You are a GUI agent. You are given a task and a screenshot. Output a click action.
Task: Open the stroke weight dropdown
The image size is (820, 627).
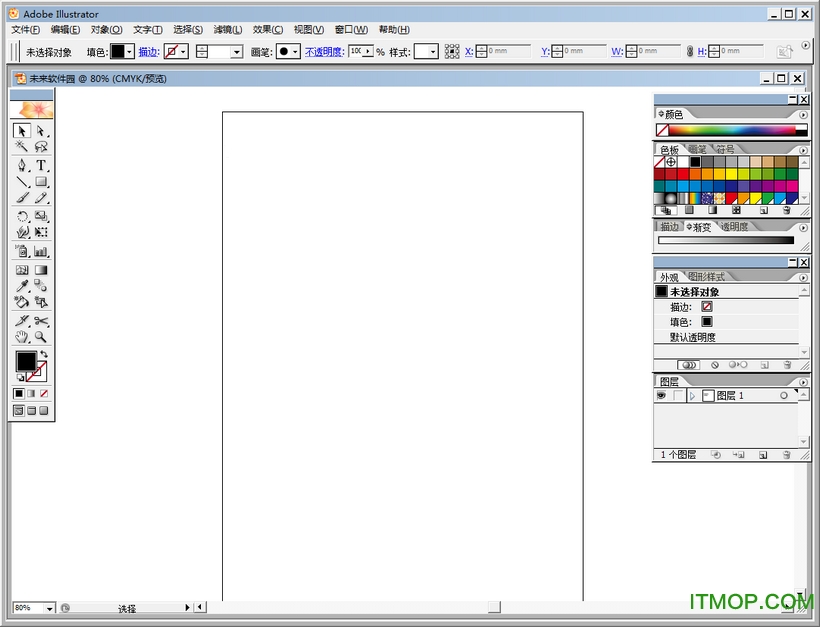(237, 52)
